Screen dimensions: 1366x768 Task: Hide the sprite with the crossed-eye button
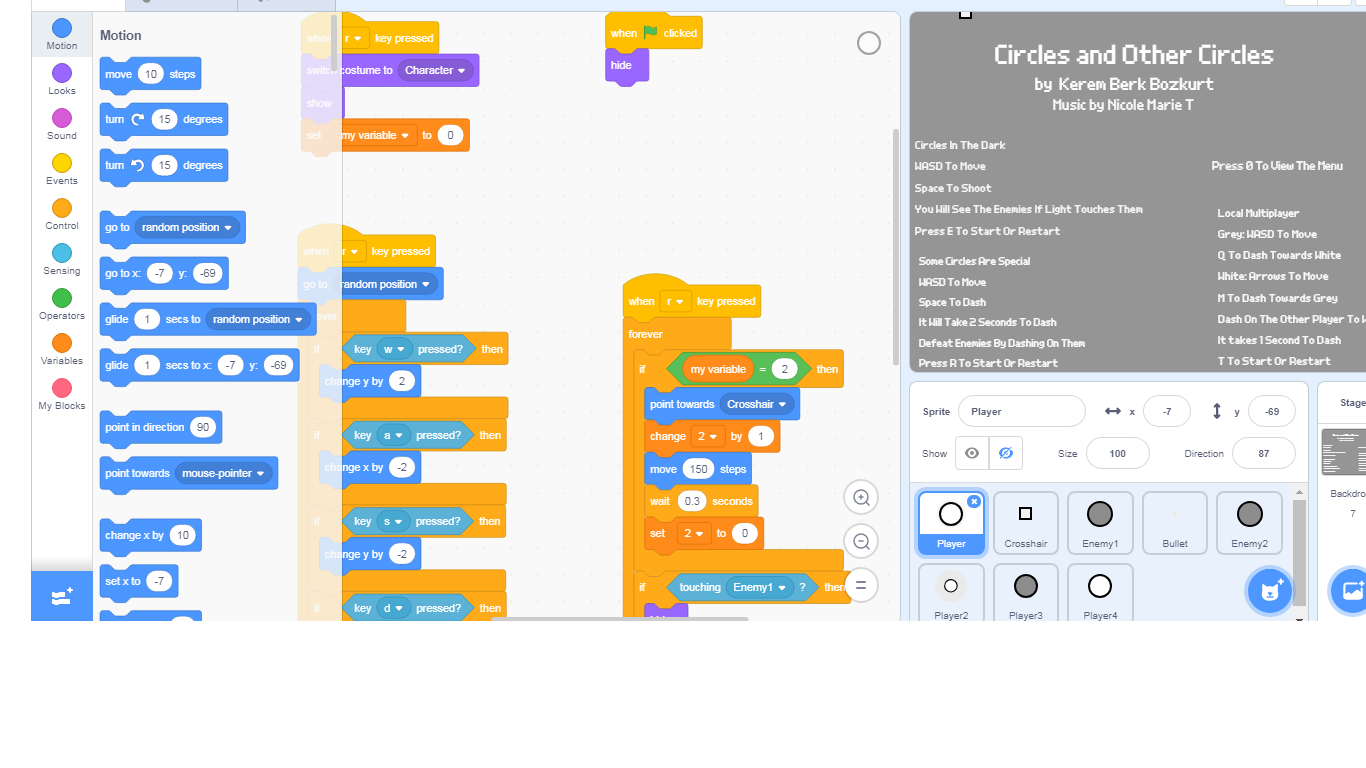pyautogui.click(x=1006, y=453)
